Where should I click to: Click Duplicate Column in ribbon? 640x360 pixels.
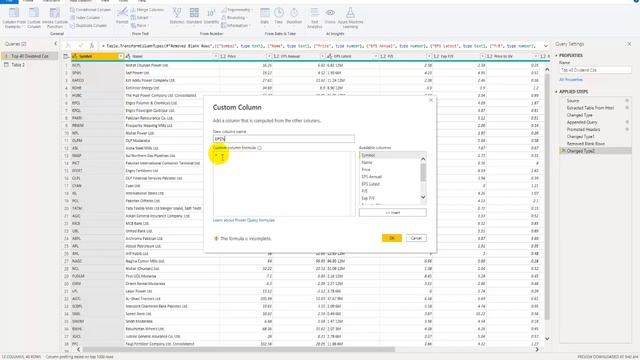pos(88,25)
